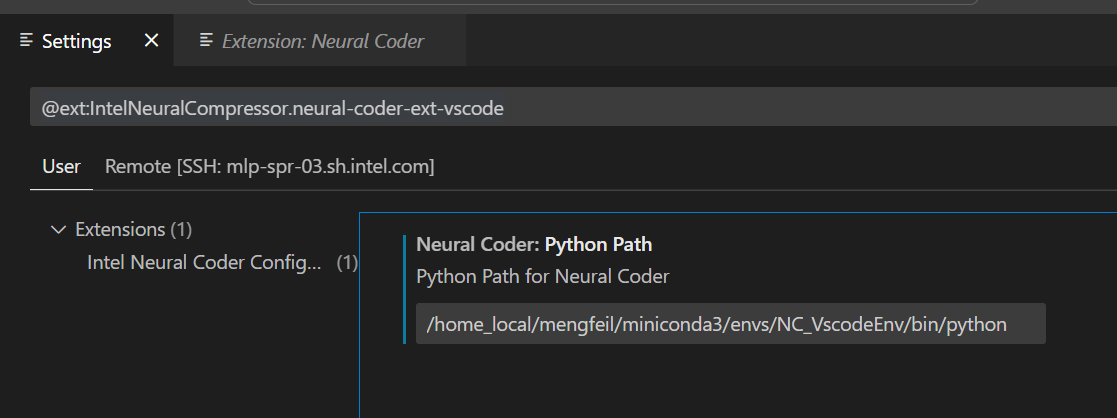This screenshot has width=1117, height=418.
Task: Close the Settings tab with X
Action: coord(151,41)
